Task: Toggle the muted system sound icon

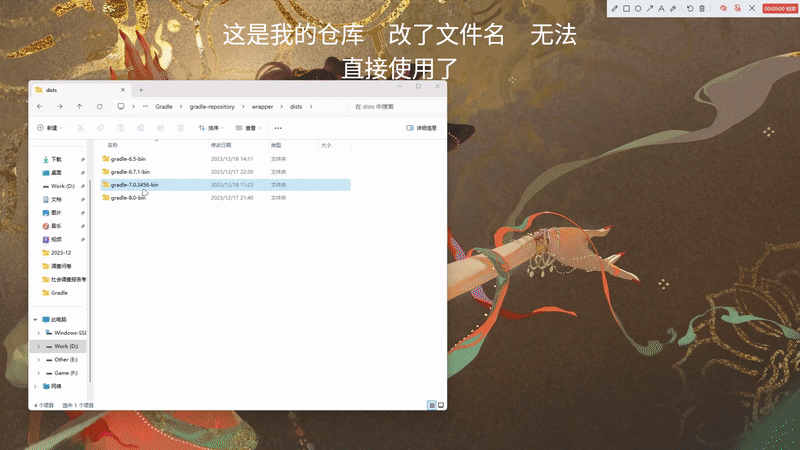Action: [723, 8]
